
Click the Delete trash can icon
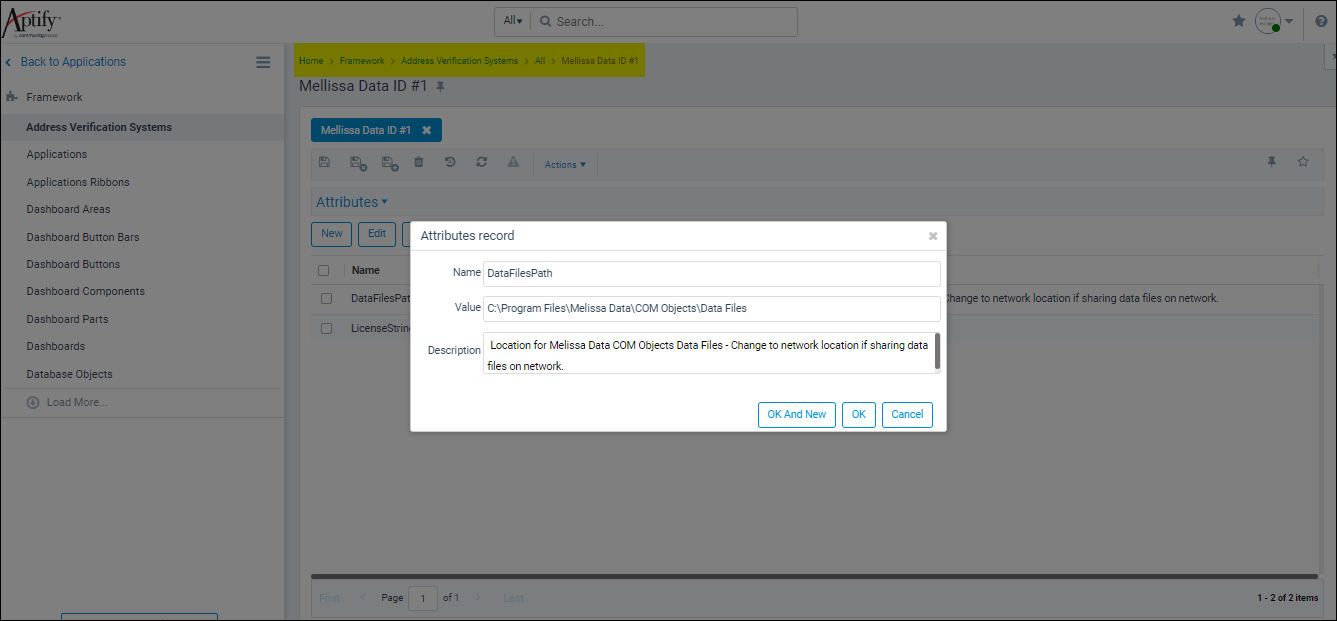[x=419, y=162]
